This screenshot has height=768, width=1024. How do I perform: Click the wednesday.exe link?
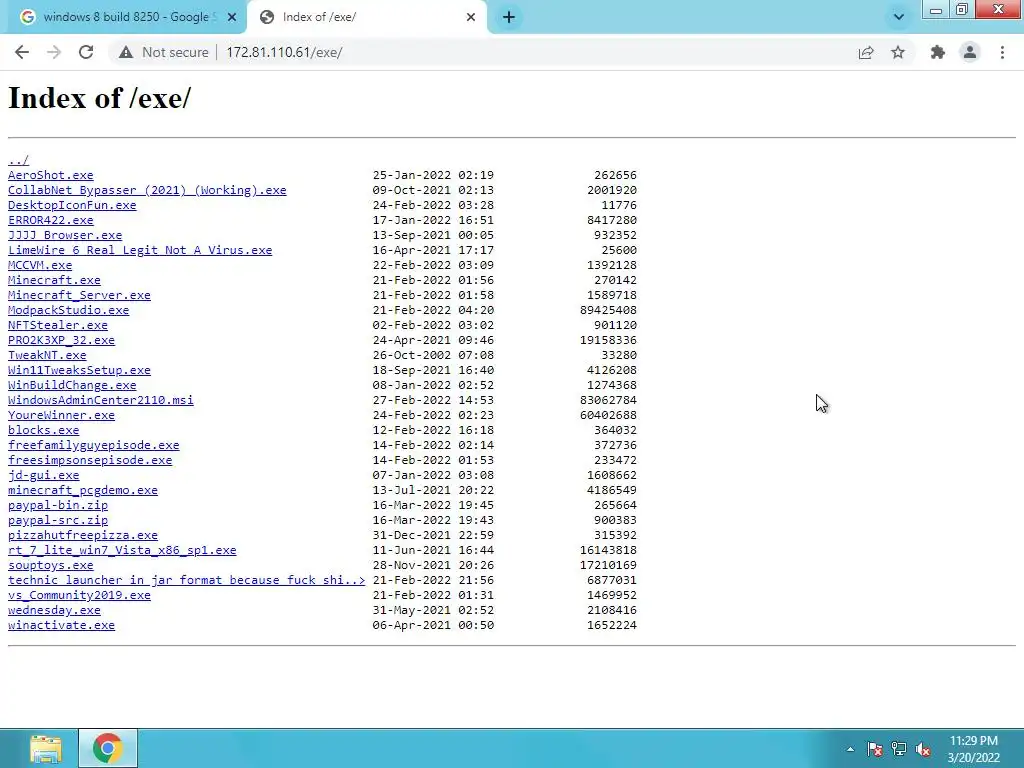coord(54,611)
